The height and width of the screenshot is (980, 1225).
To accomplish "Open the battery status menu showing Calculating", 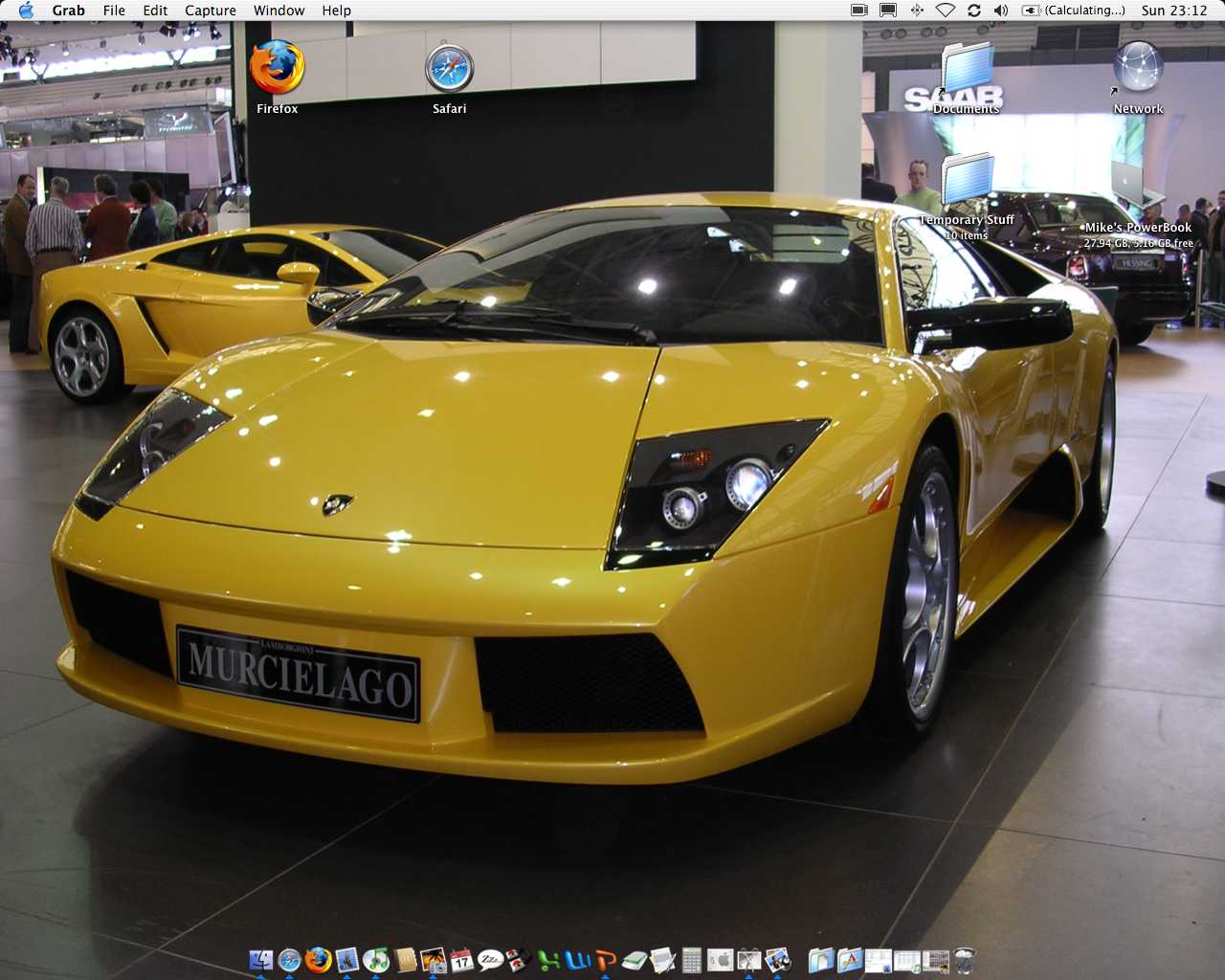I will coord(1074,11).
